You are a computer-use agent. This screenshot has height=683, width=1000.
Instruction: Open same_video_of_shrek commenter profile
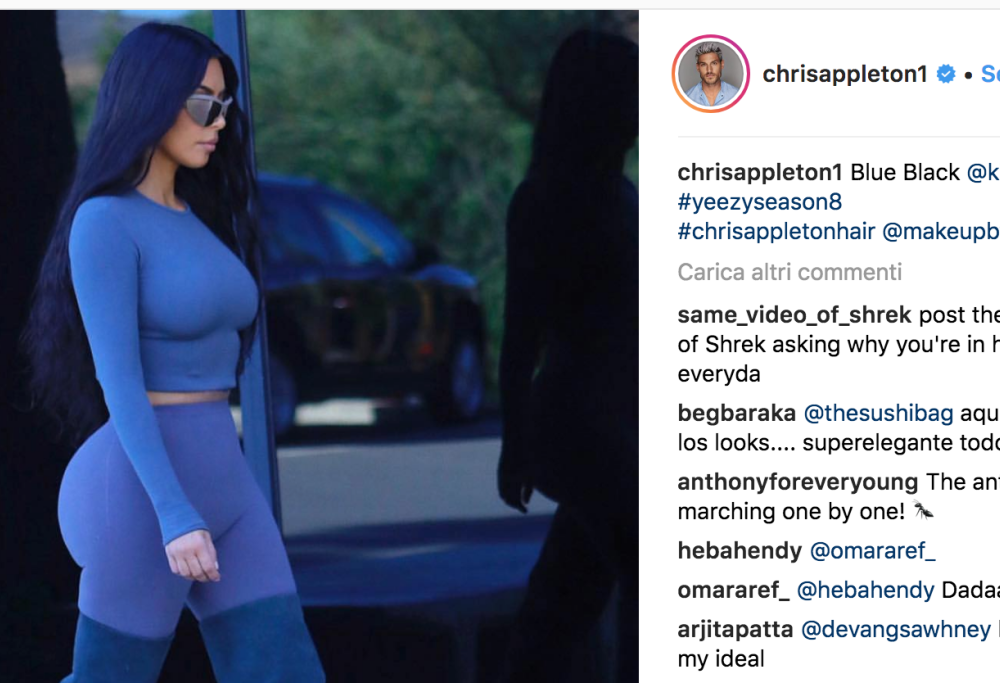(x=795, y=315)
